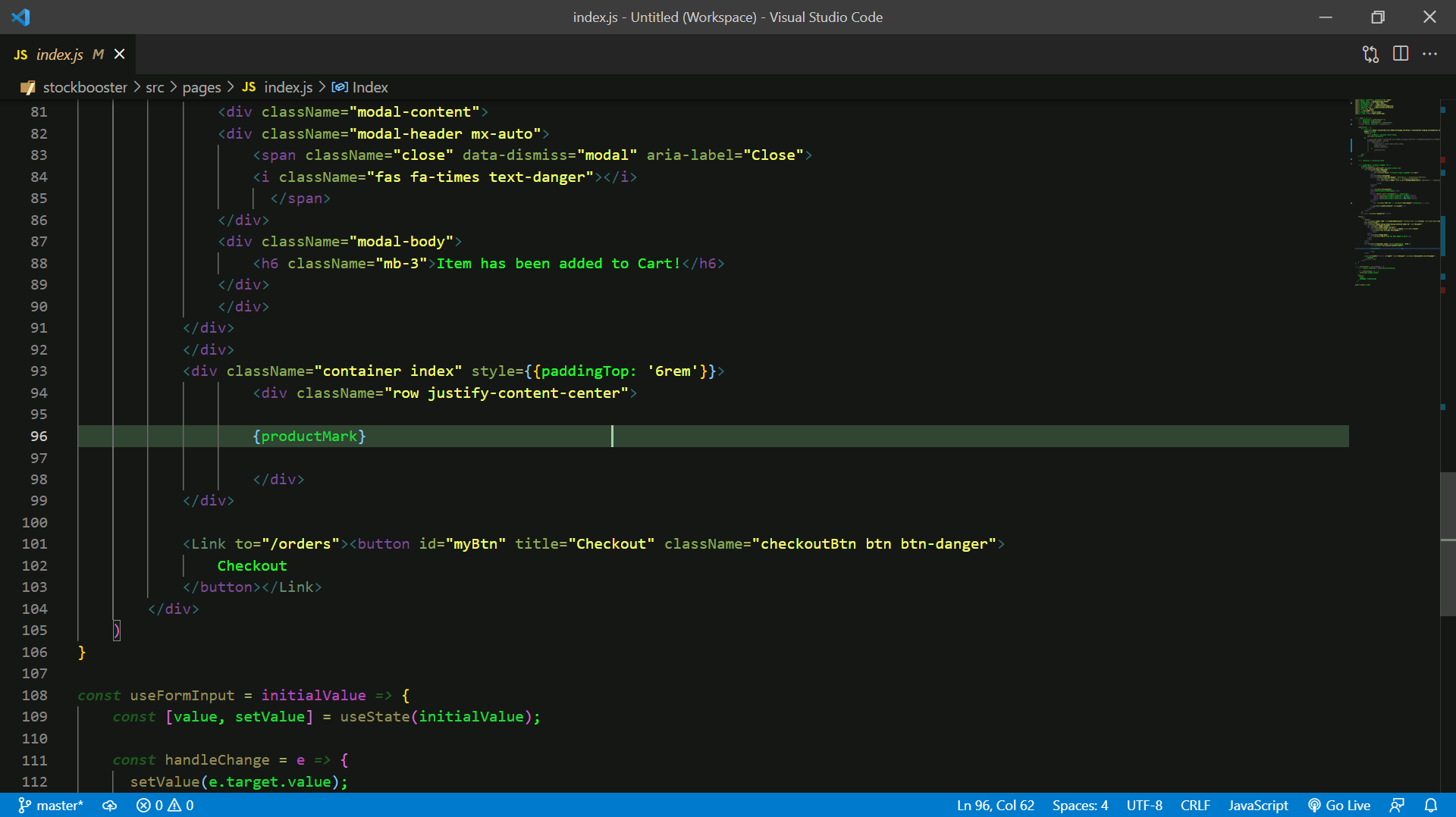Change indentation via Spaces: 4
1456x817 pixels.
(1080, 805)
